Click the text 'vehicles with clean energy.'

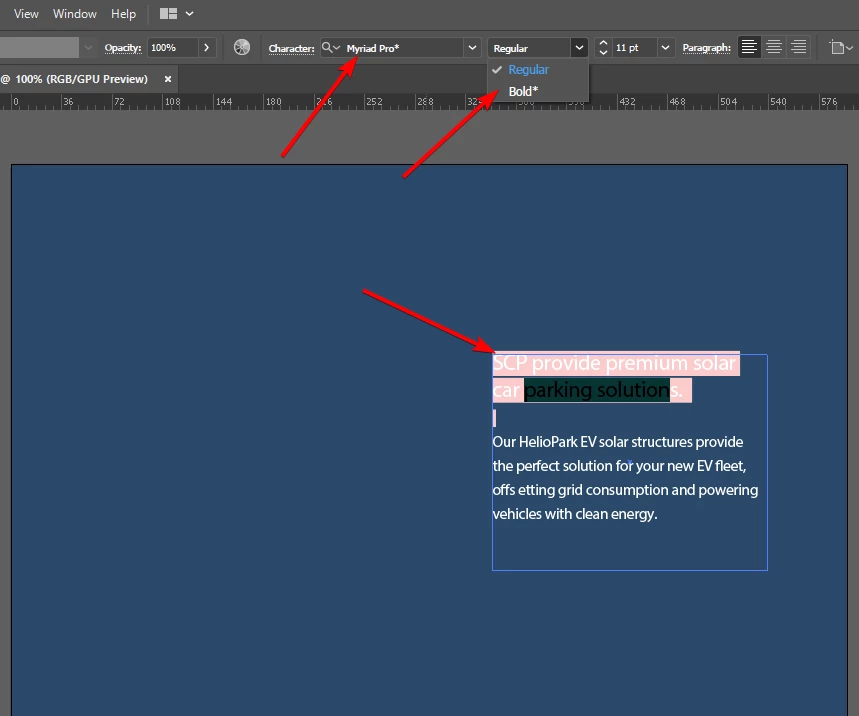pos(575,514)
